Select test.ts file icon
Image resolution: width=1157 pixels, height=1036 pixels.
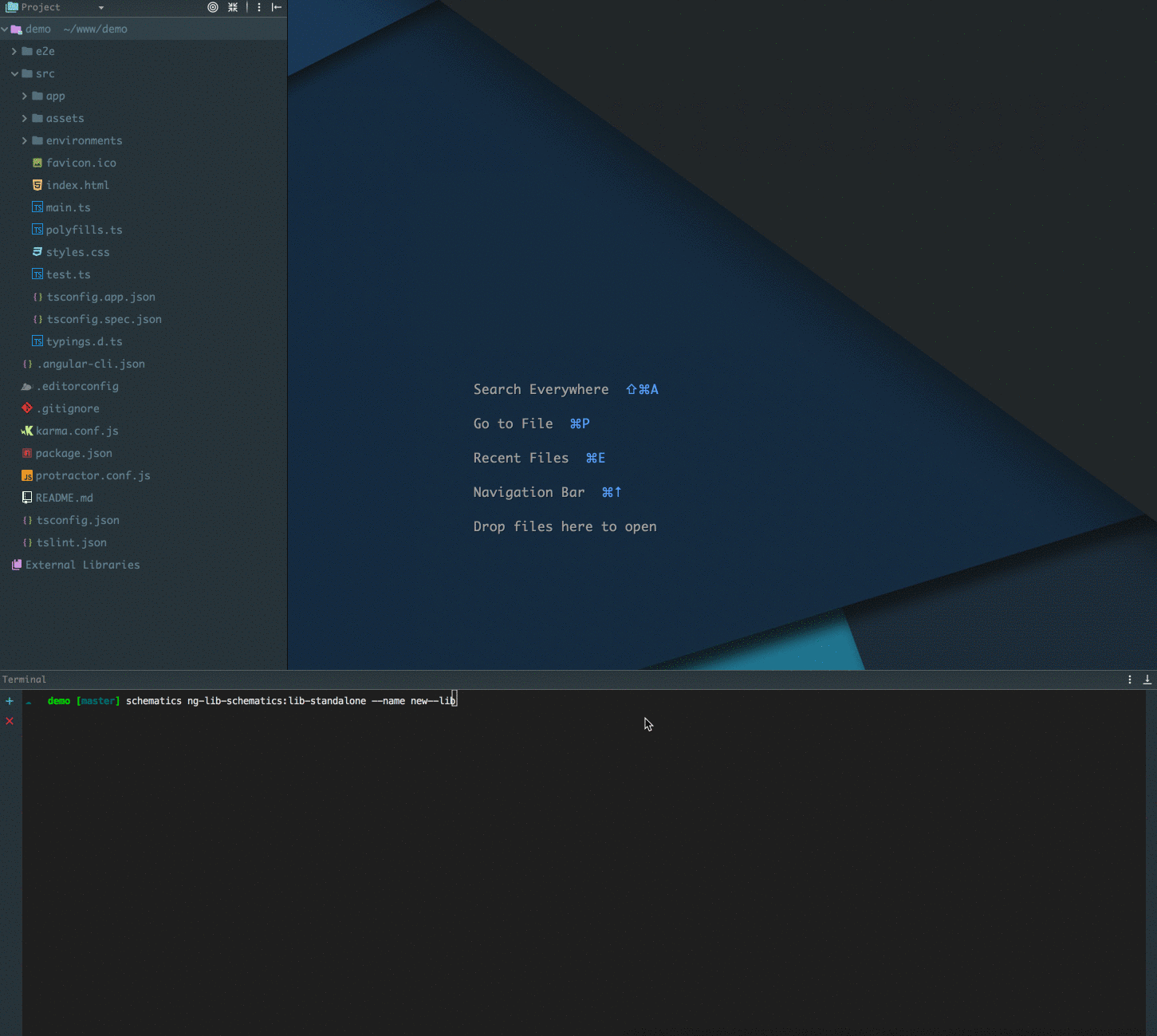coord(37,274)
